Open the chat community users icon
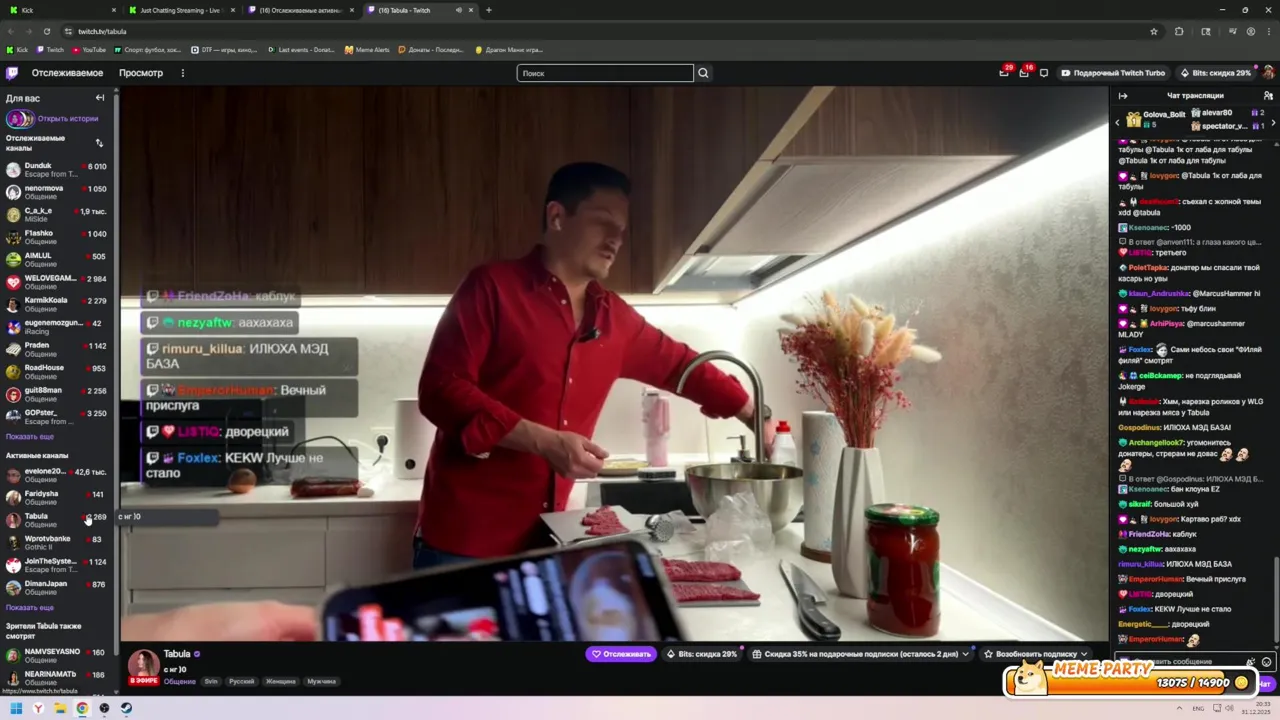The image size is (1280, 720). click(x=1268, y=96)
